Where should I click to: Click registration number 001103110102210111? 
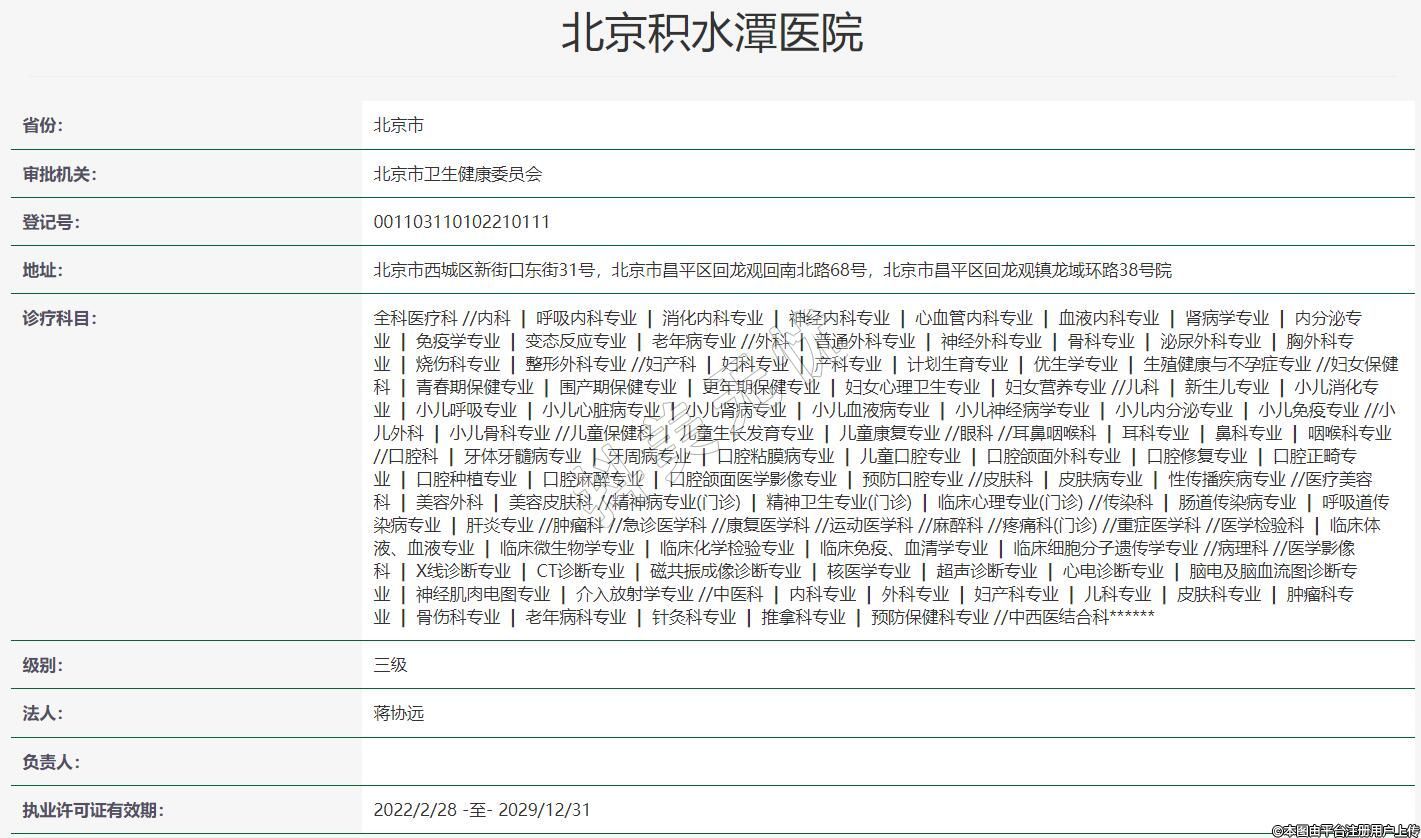coord(461,222)
